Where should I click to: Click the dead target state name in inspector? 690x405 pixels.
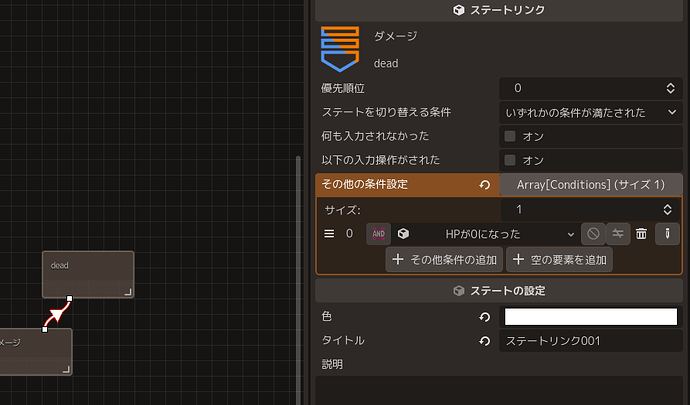point(386,63)
